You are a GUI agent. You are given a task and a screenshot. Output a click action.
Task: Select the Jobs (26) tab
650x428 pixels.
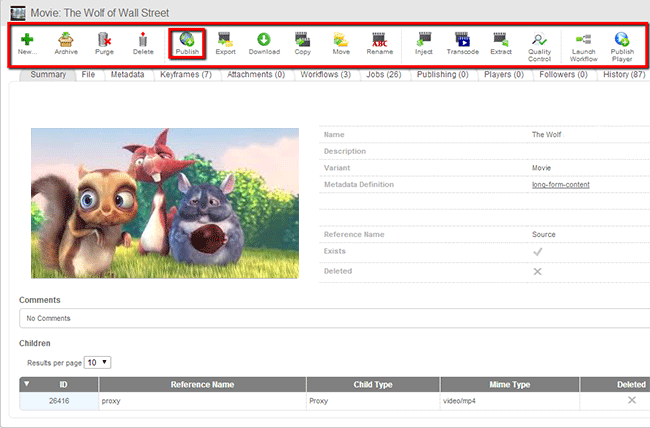click(382, 74)
